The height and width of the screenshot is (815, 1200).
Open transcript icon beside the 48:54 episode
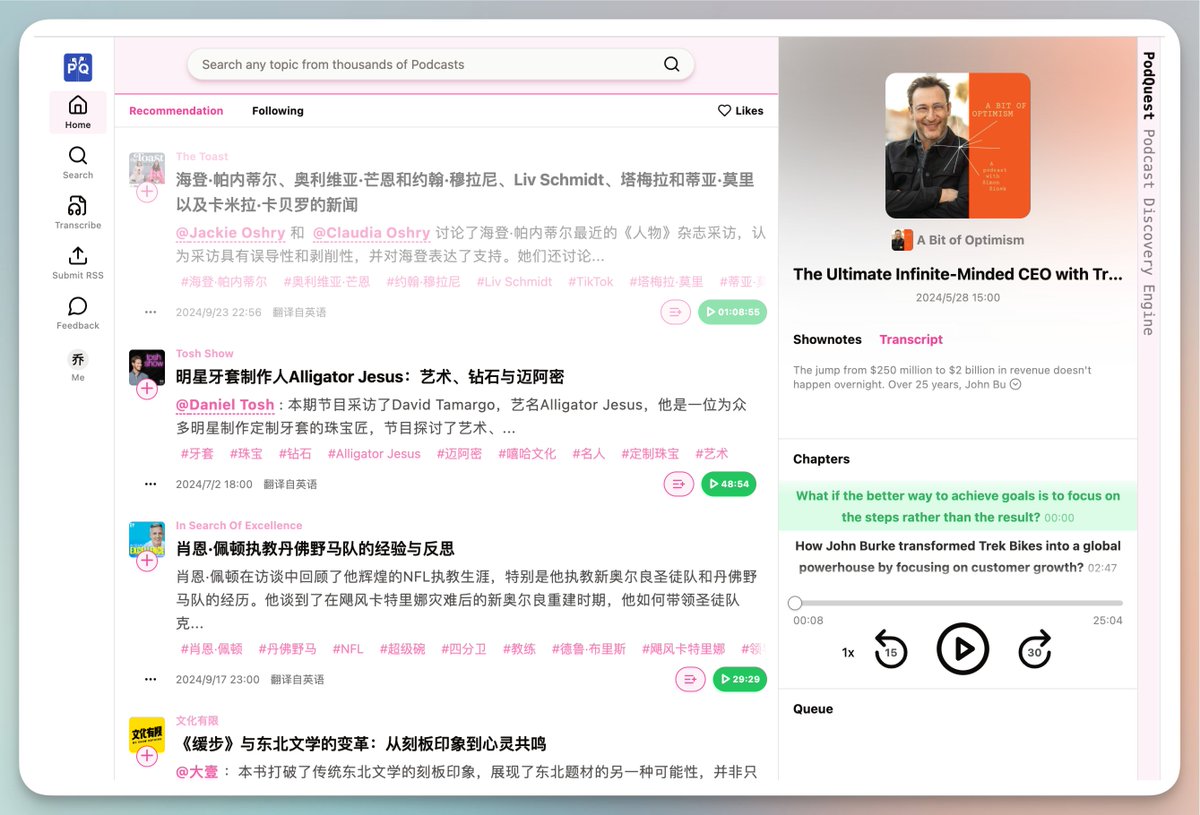point(678,483)
